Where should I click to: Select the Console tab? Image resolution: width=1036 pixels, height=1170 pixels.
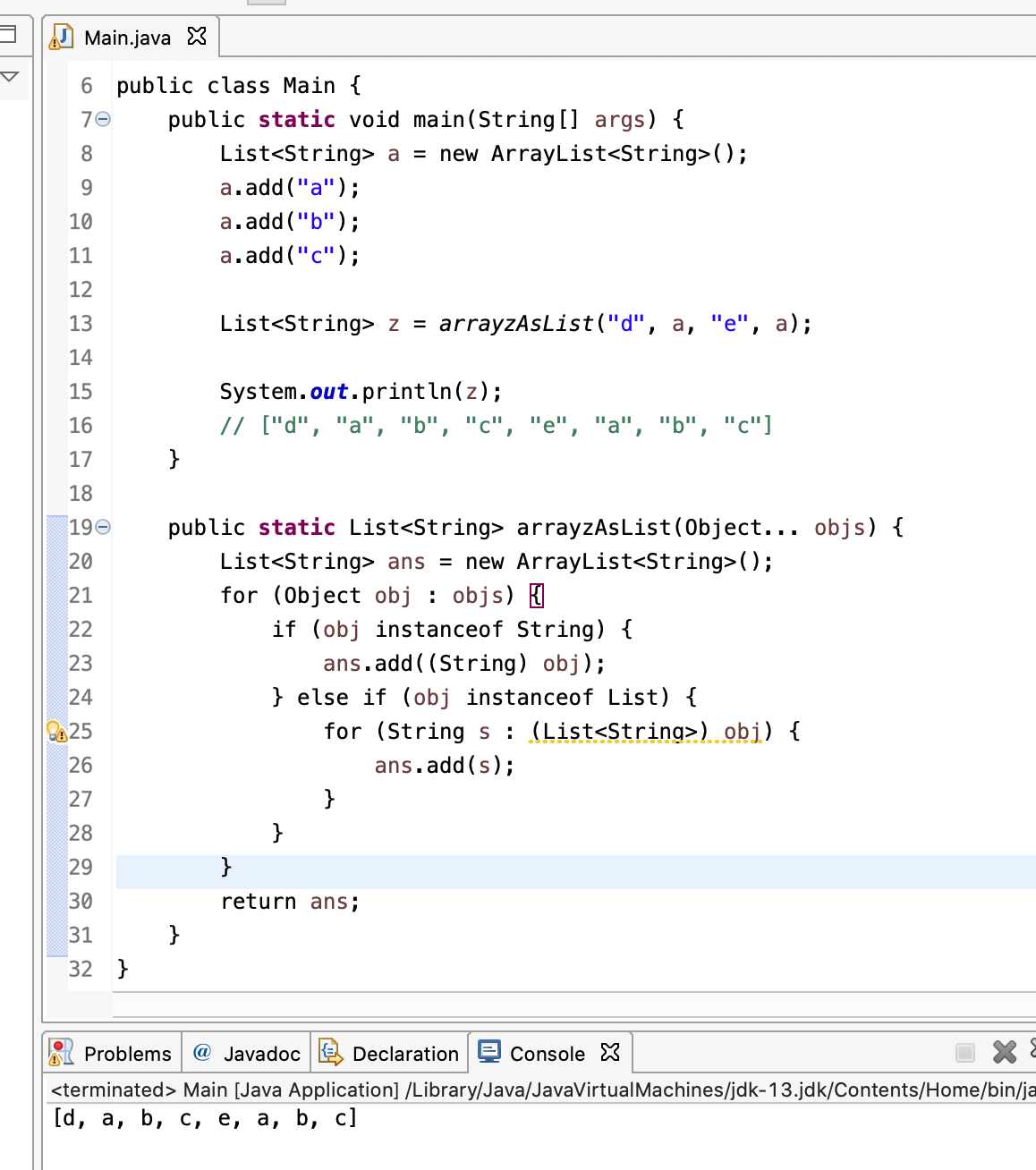click(547, 1054)
